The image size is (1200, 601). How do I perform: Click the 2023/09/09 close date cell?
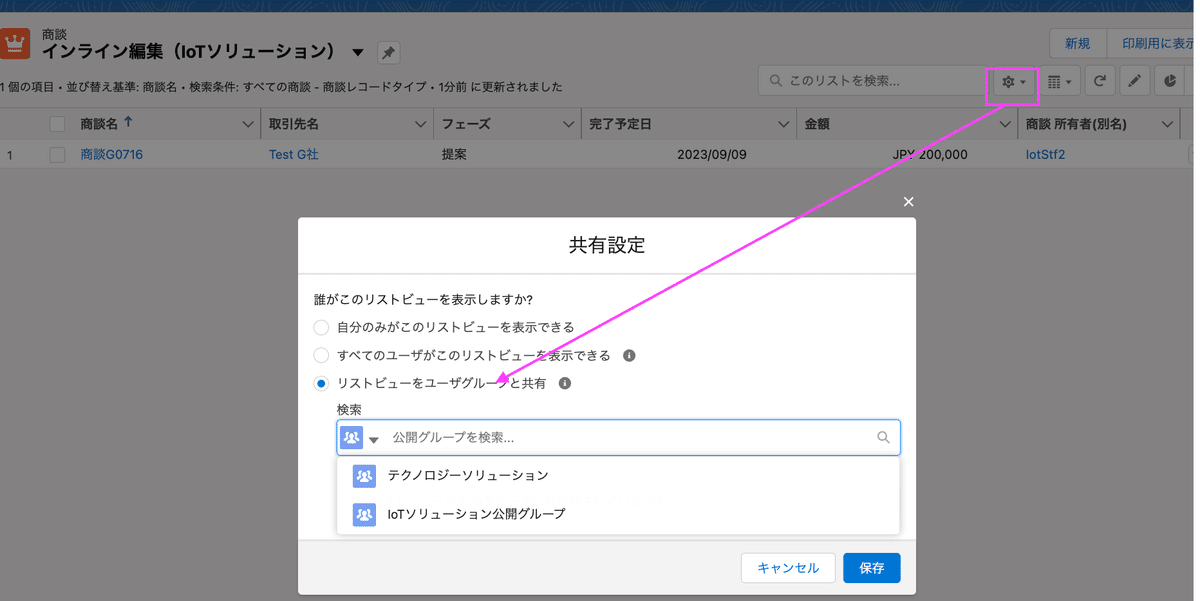(712, 155)
